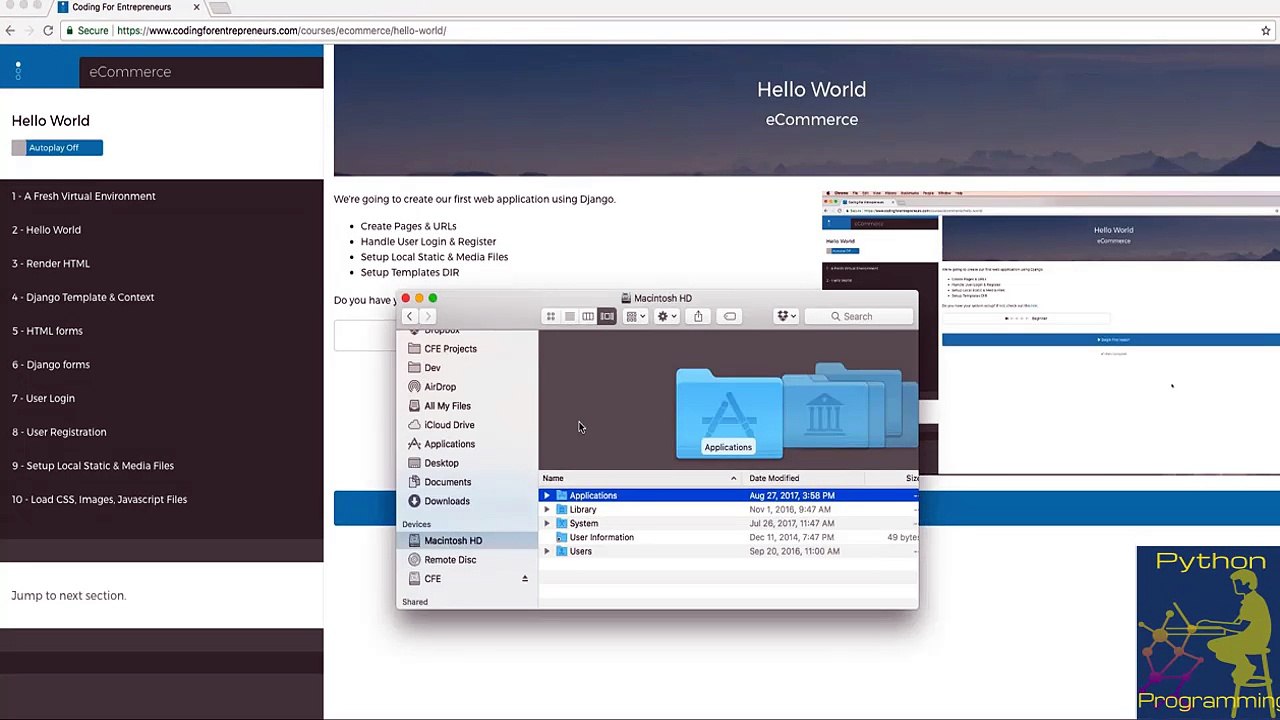Eject the CFE device
This screenshot has width=1280, height=720.
(x=524, y=579)
